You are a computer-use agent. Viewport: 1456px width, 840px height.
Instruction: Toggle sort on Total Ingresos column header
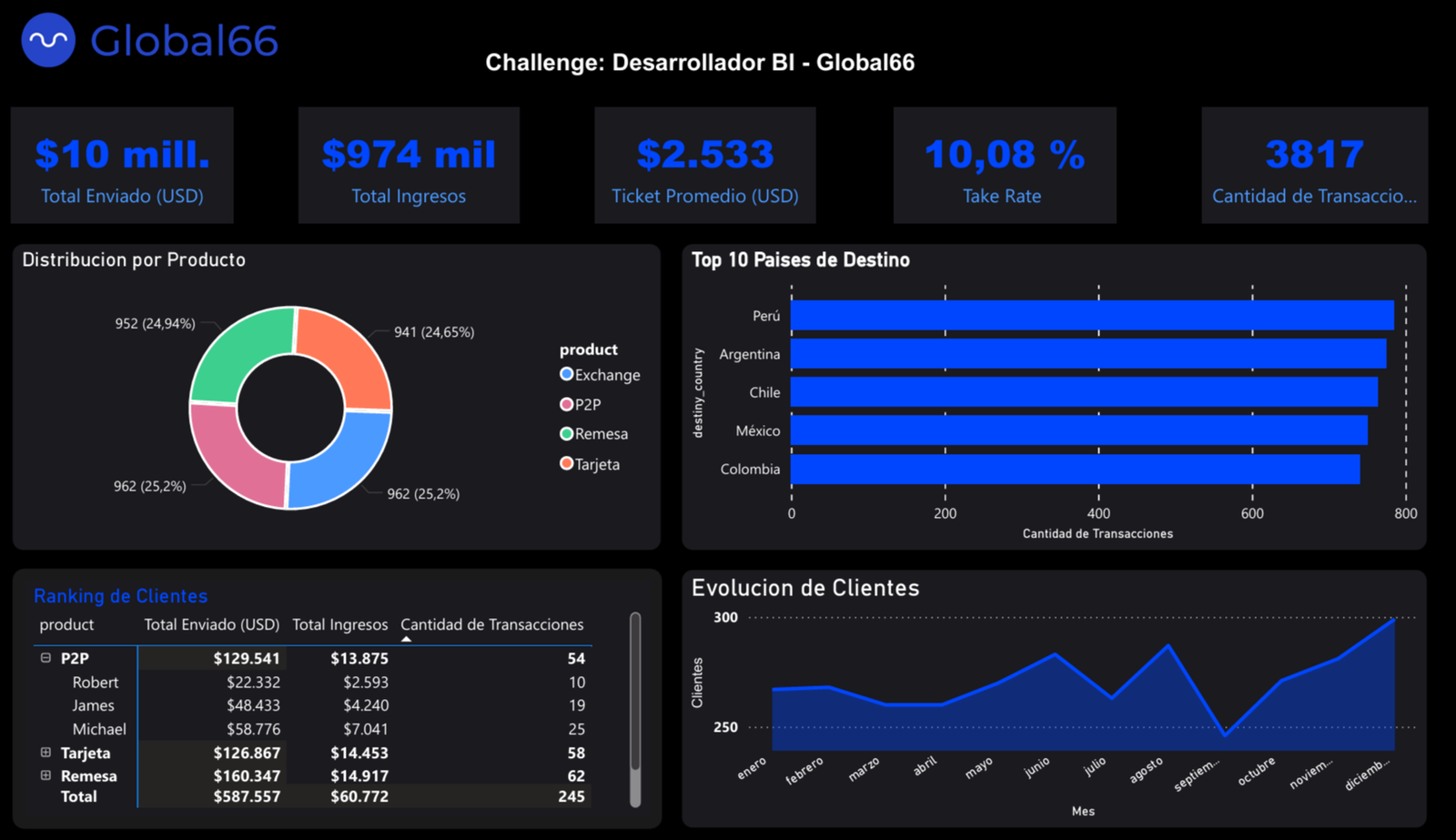340,624
